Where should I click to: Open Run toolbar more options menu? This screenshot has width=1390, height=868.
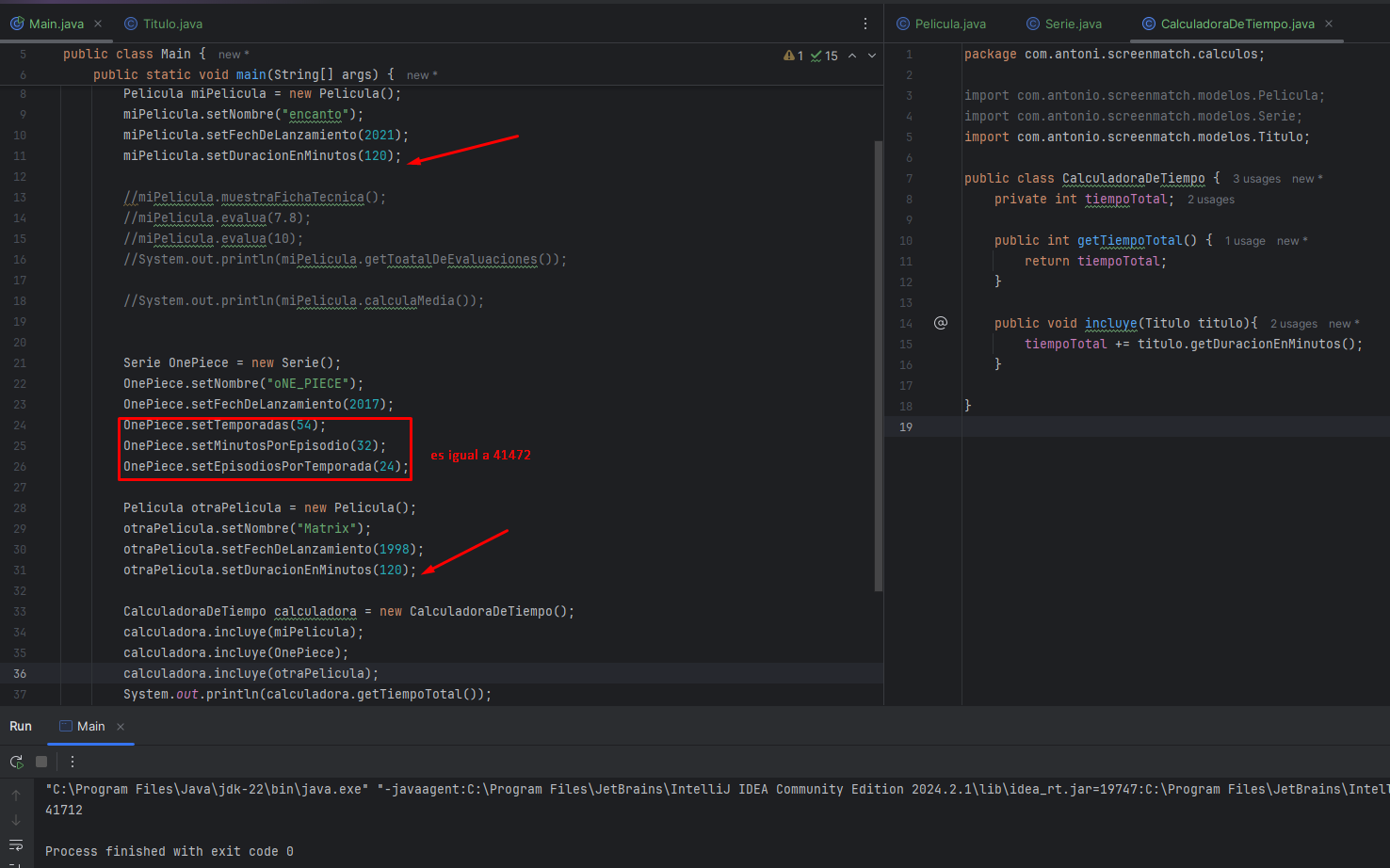tap(73, 762)
